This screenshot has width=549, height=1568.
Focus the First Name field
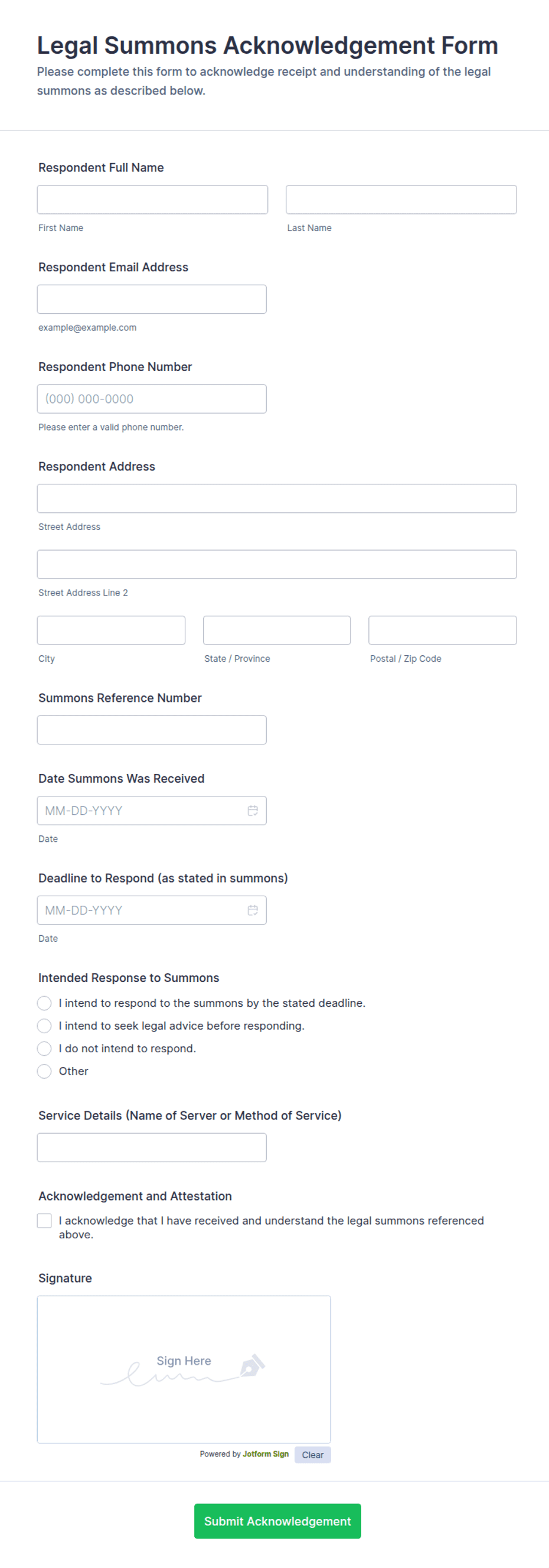click(152, 200)
